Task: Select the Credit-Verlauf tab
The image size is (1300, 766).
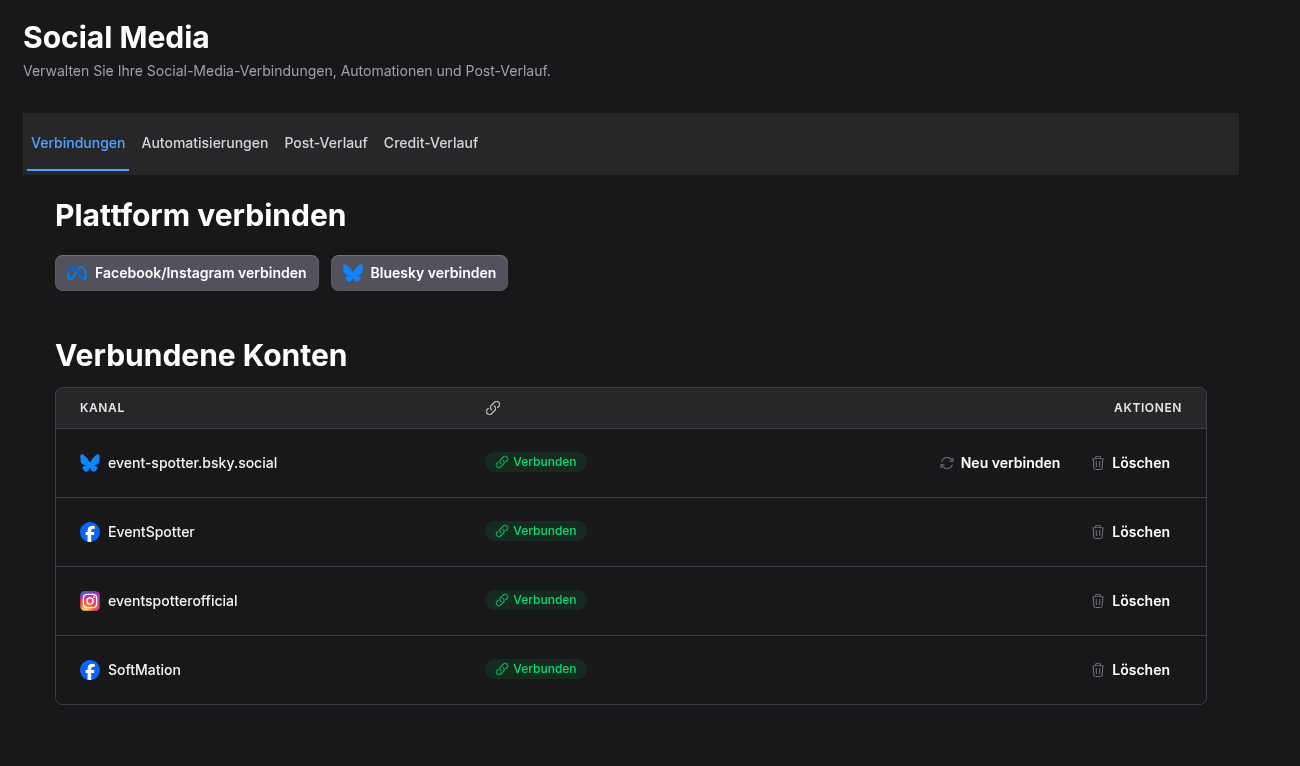Action: pyautogui.click(x=431, y=142)
